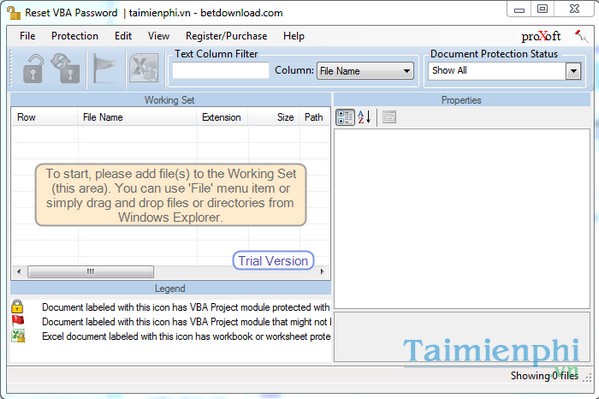Viewport: 599px width, 399px height.
Task: Click the Text Column Filter input field
Action: 220,71
